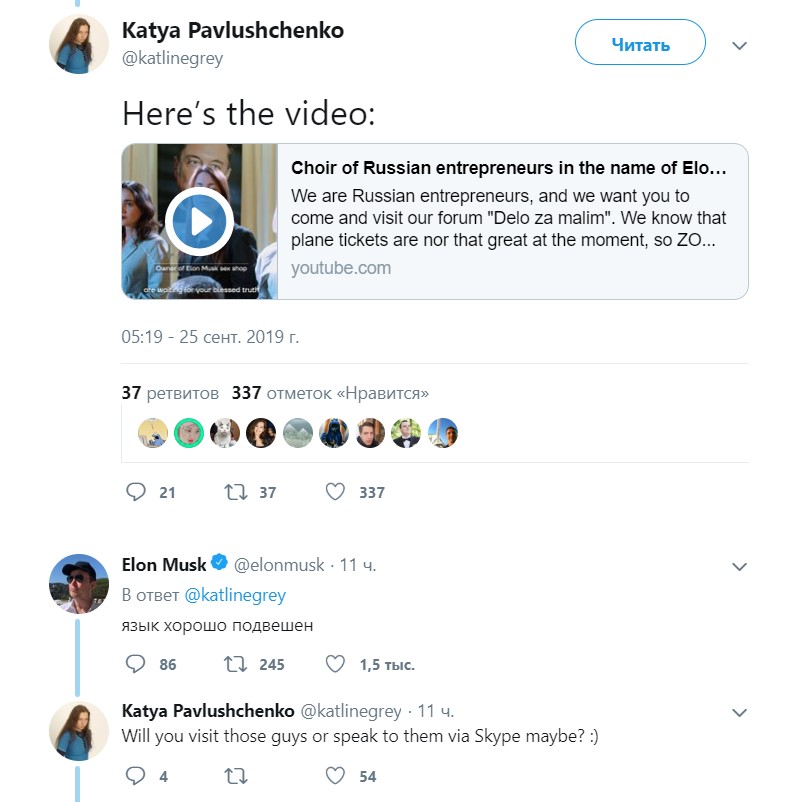Open Katya Pavlushchenko's header profile picture

[79, 44]
